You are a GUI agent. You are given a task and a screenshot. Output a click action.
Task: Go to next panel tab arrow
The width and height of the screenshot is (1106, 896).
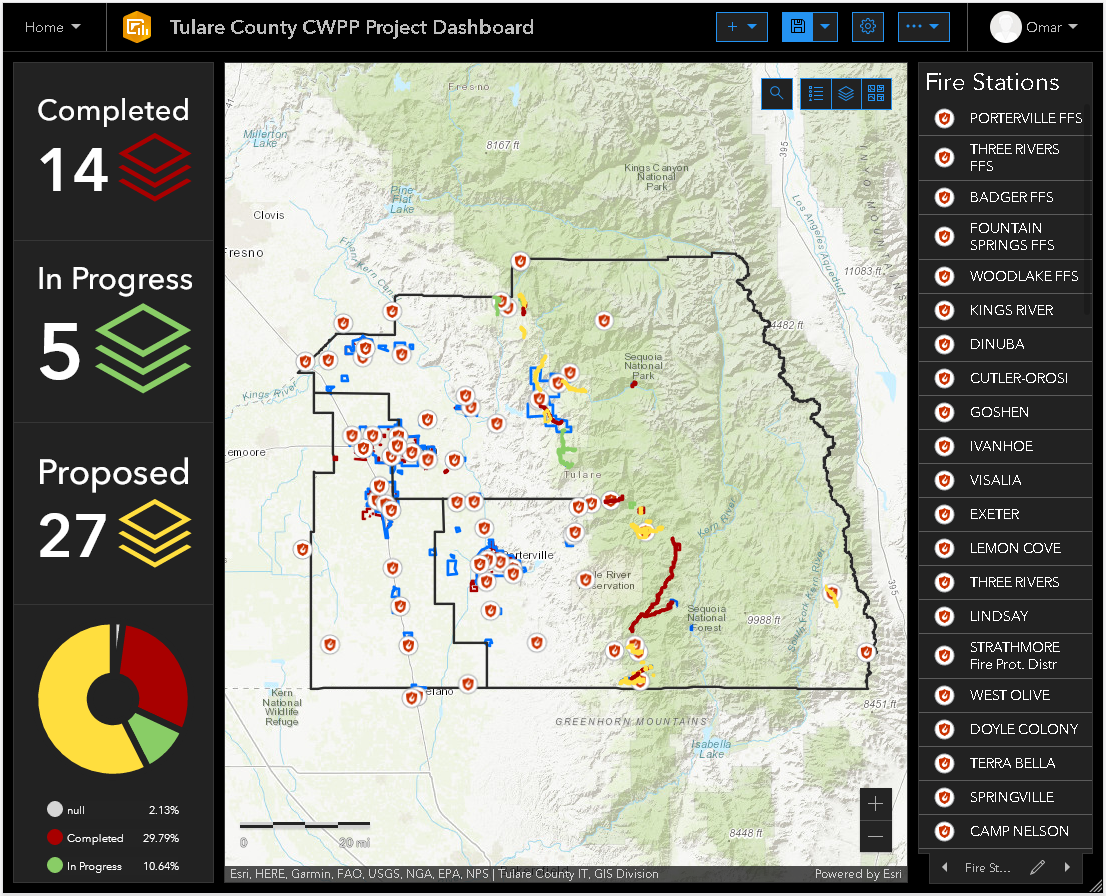1067,867
